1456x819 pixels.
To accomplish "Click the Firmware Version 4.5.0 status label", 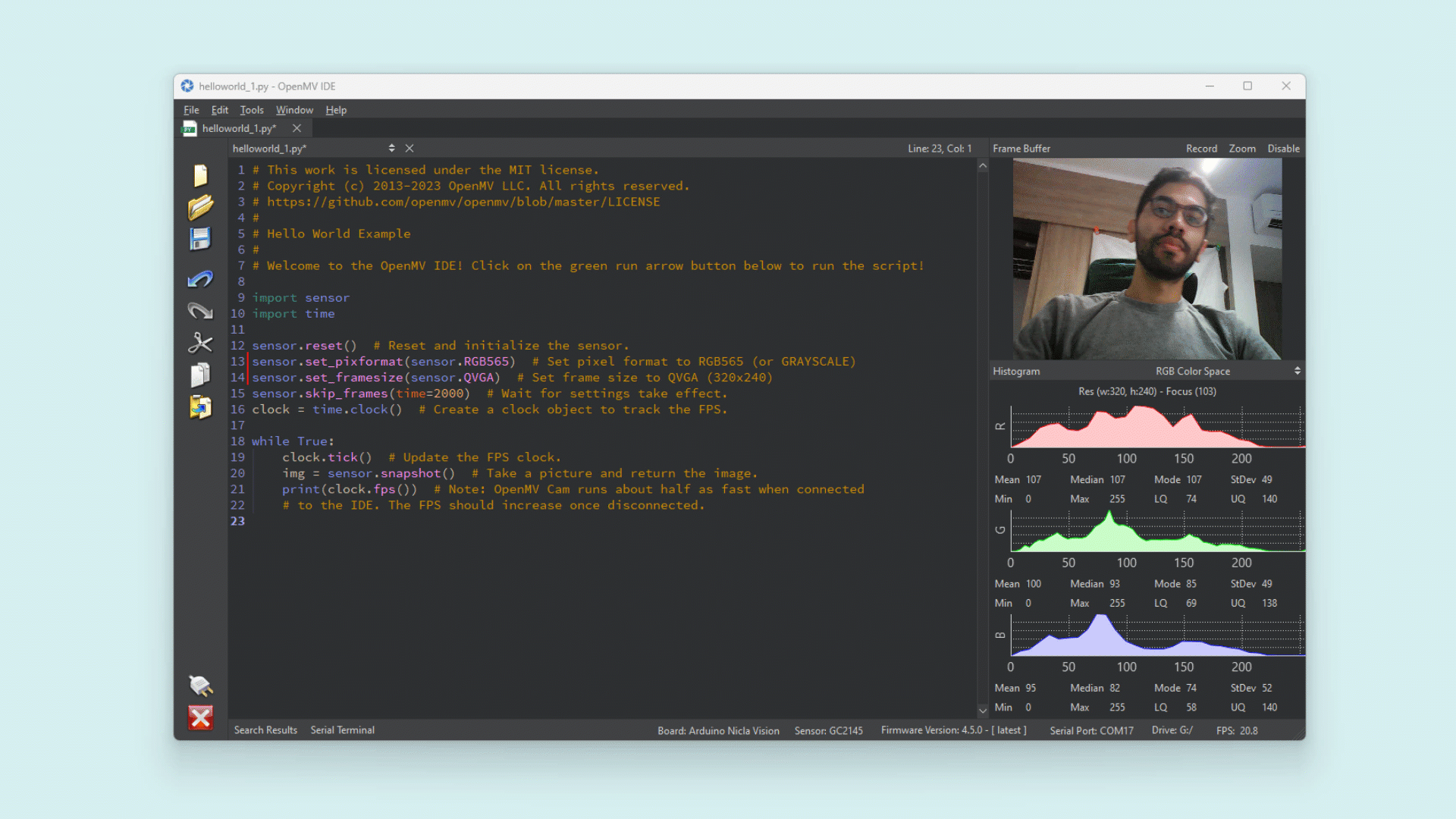I will pos(953,730).
